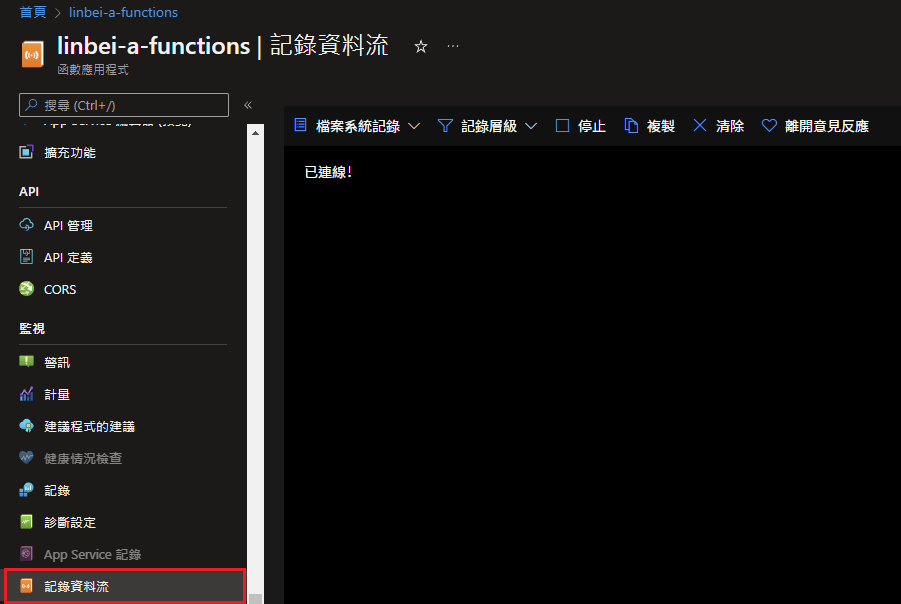Image resolution: width=901 pixels, height=604 pixels.
Task: Click the 已連線! log message
Action: 328,172
